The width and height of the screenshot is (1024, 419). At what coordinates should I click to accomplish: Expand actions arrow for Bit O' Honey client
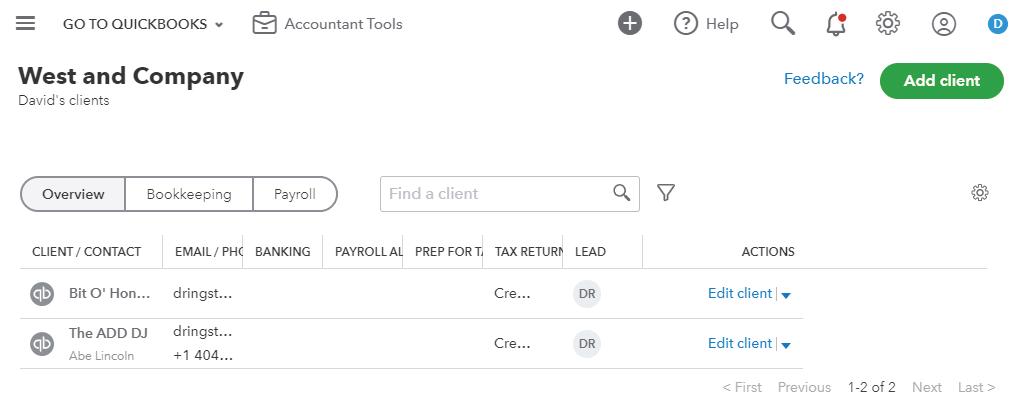coord(786,295)
